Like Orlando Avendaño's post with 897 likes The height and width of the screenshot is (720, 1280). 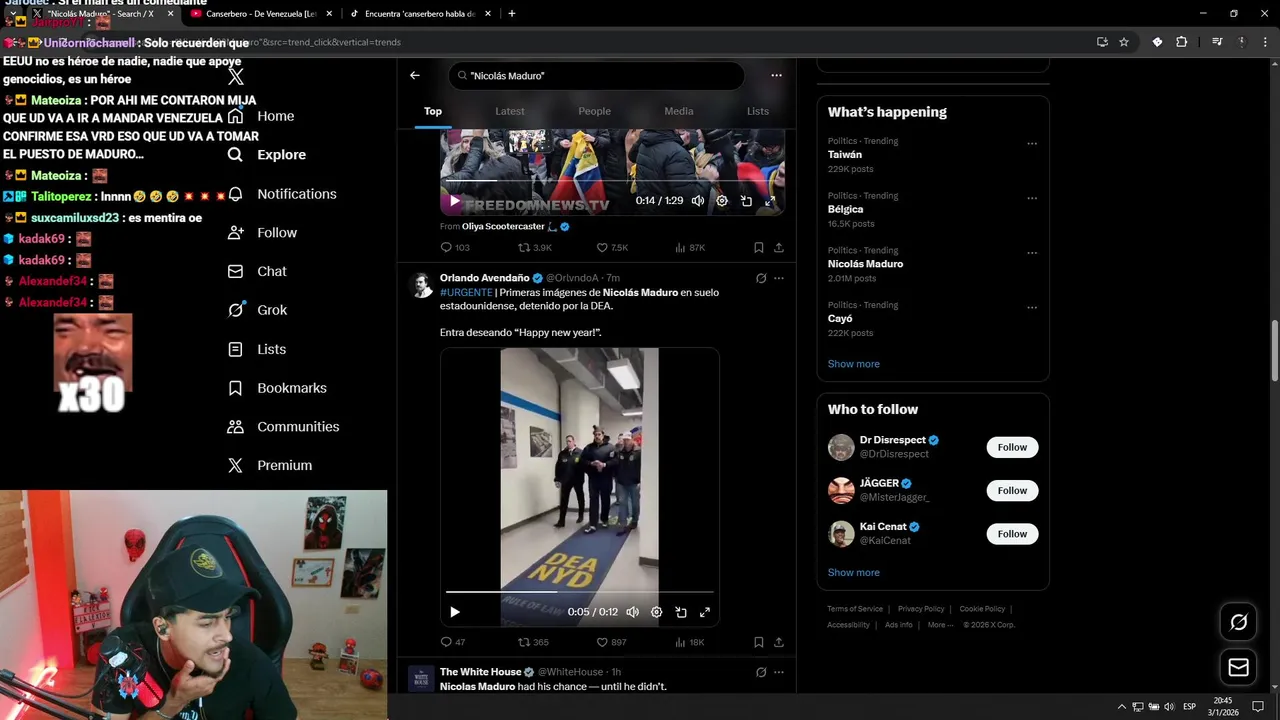click(611, 642)
